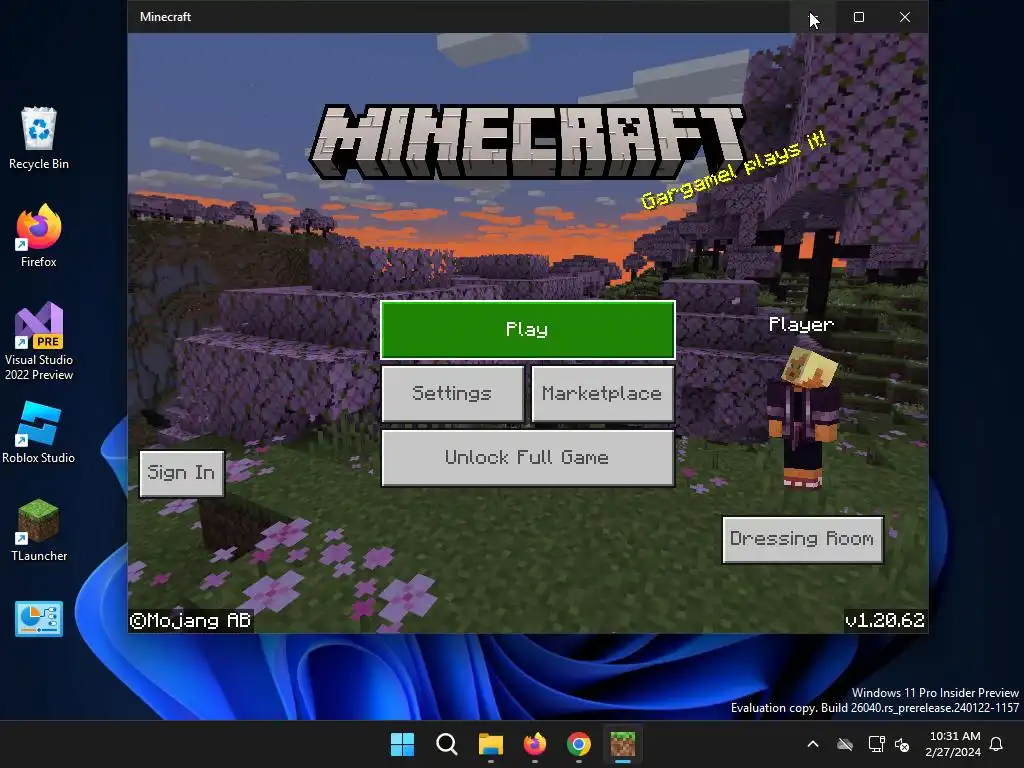
Task: Select the diagram app icon below TLauncher
Action: [x=39, y=618]
